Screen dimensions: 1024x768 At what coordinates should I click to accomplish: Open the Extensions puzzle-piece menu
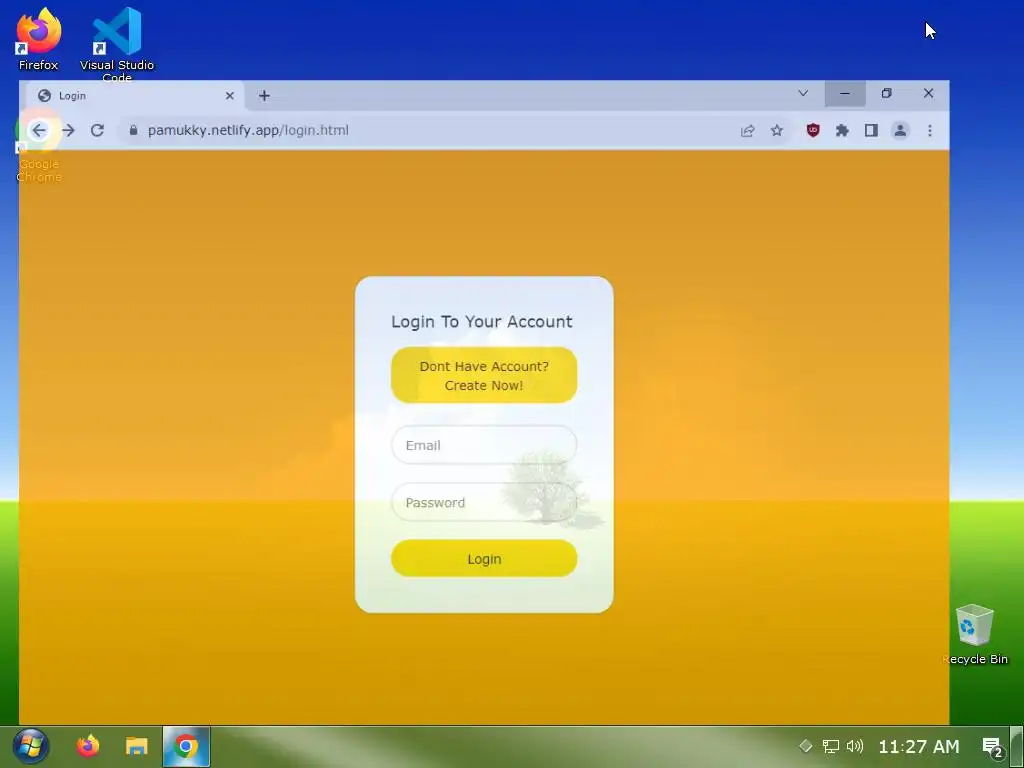coord(842,131)
